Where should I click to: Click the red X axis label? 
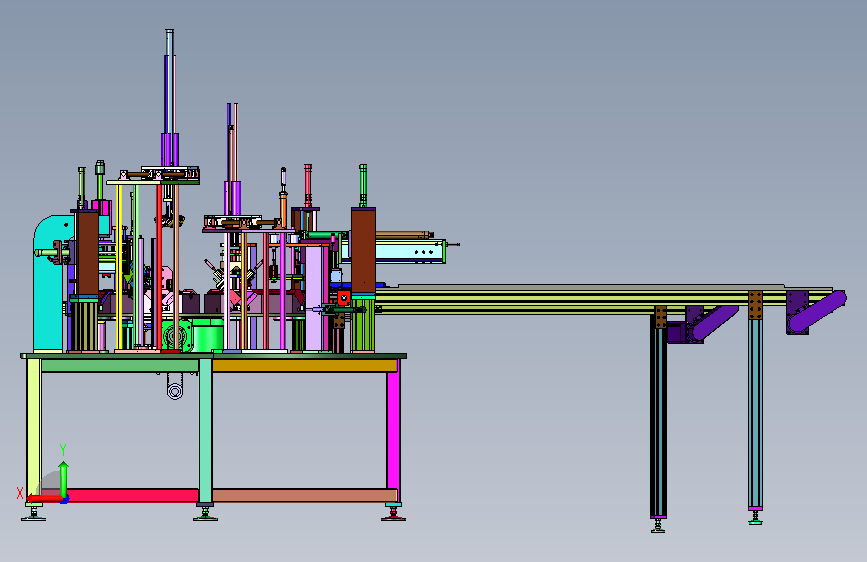(20, 493)
